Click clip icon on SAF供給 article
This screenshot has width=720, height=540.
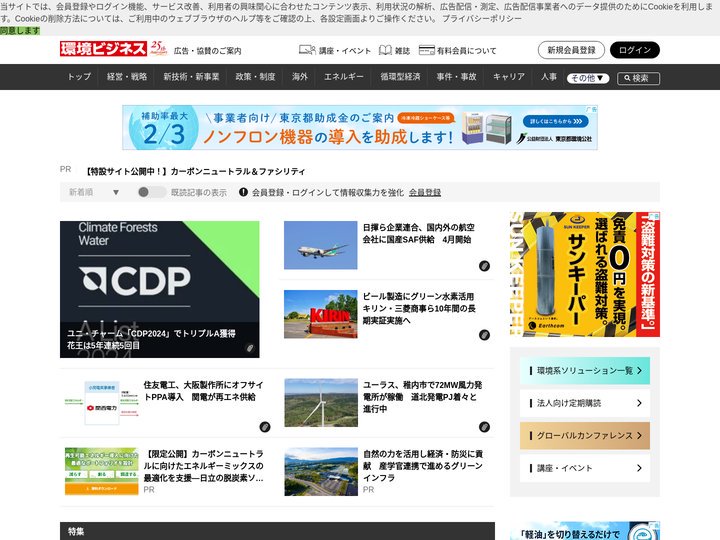click(484, 266)
